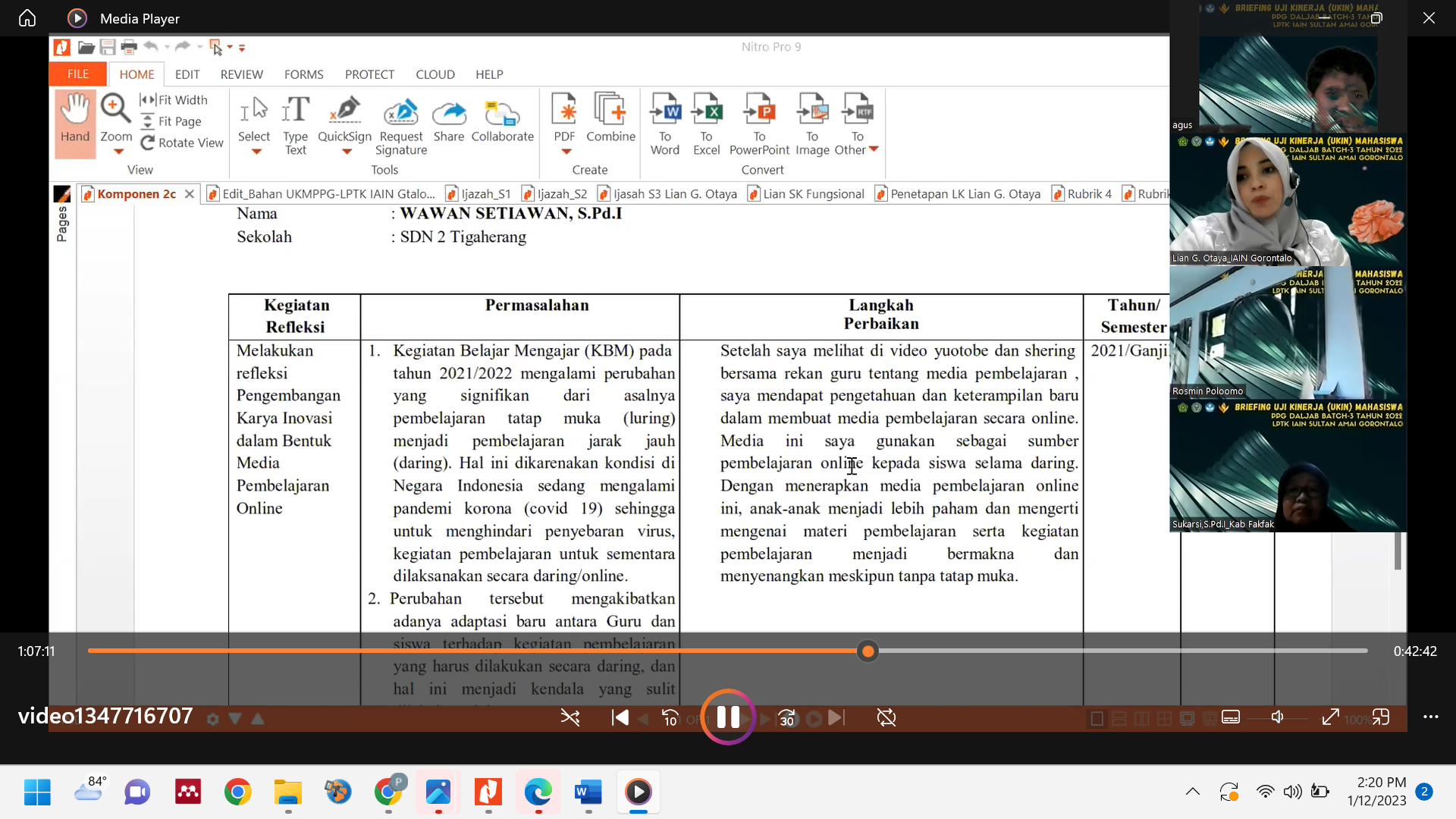1456x819 pixels.
Task: Pause the video playback
Action: [x=728, y=717]
